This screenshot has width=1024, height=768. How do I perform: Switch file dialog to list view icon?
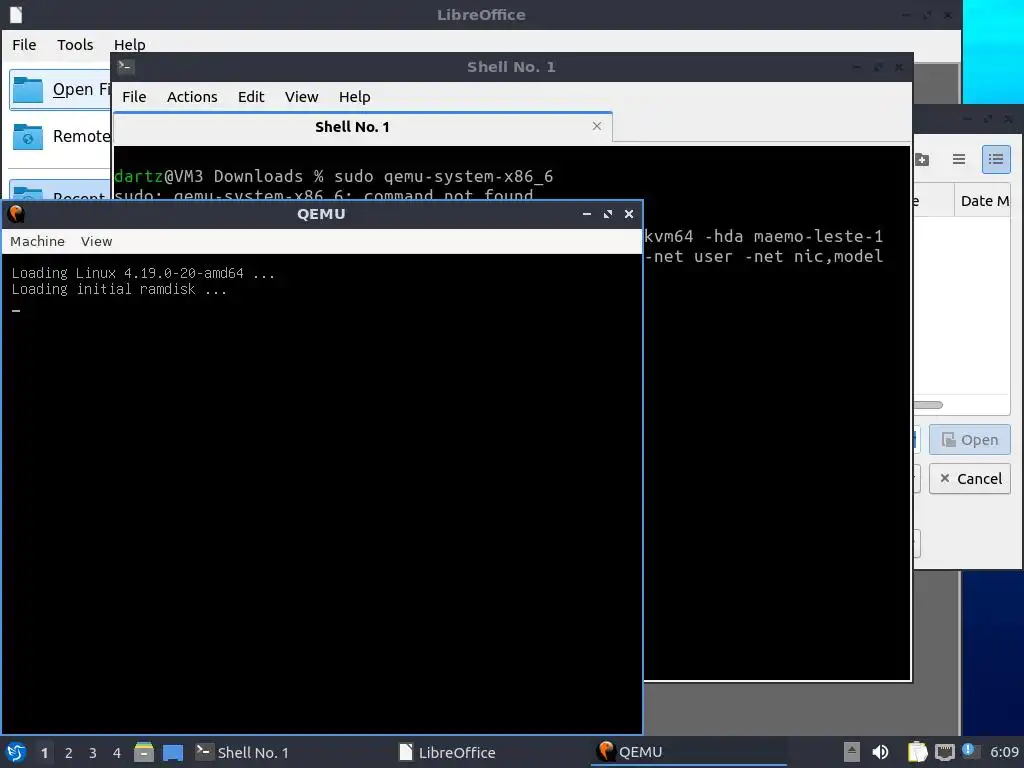(959, 159)
